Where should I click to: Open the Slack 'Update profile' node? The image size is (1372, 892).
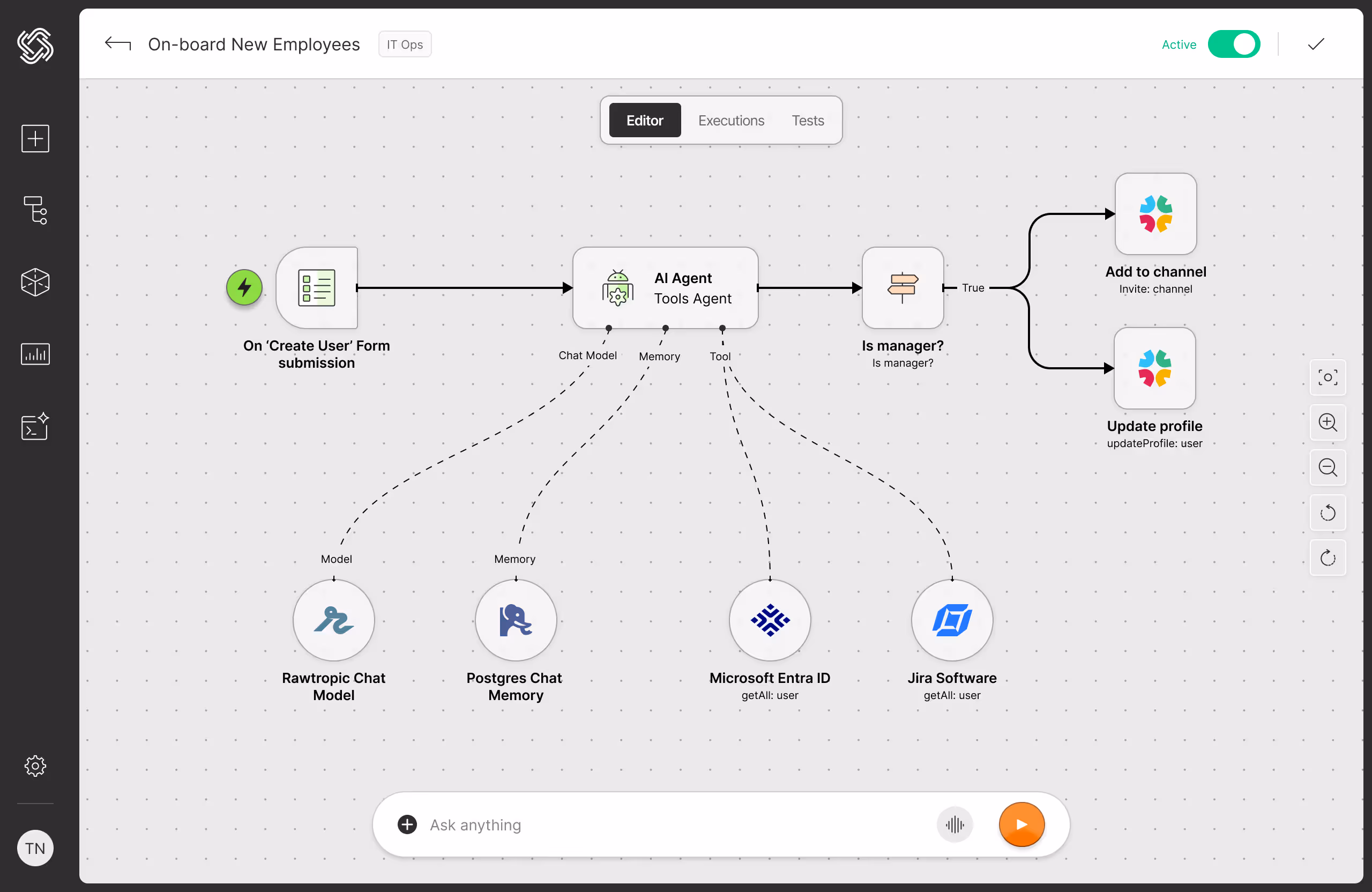pos(1154,368)
